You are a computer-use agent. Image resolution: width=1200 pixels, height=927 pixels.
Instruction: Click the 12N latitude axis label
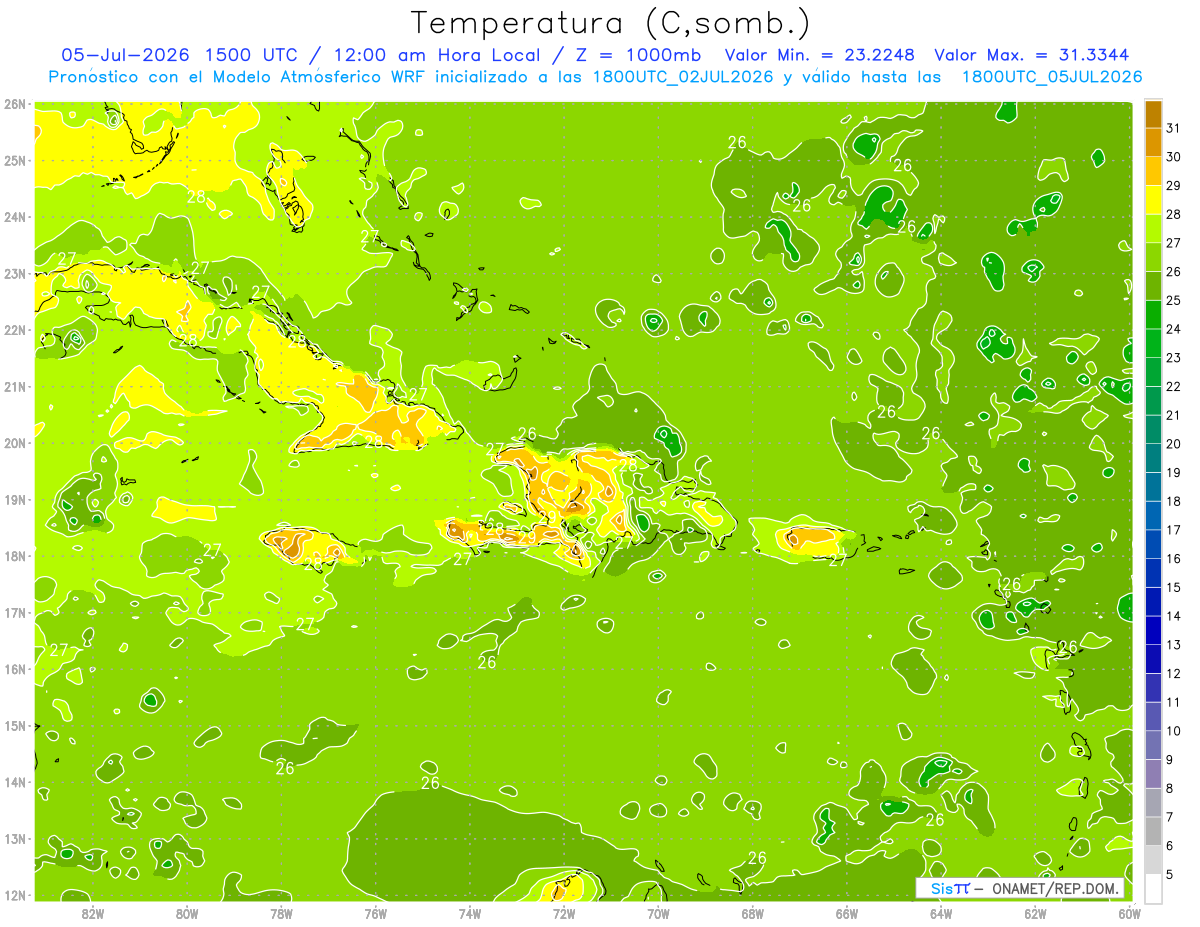(15, 895)
